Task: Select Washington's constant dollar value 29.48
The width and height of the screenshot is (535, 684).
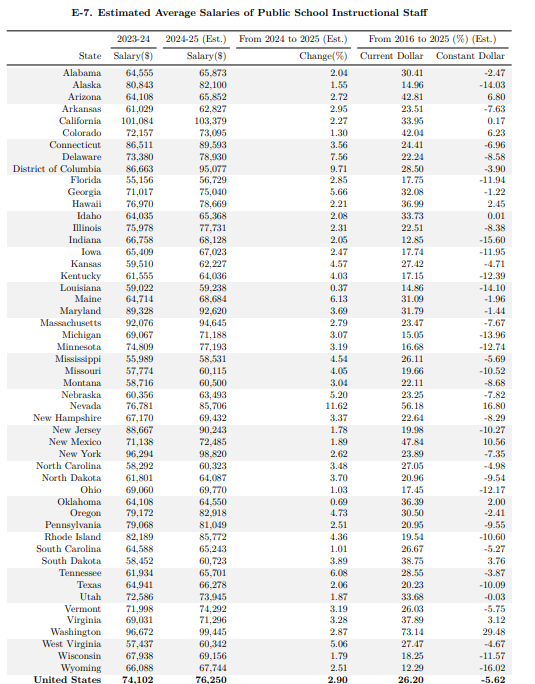Action: pos(494,632)
